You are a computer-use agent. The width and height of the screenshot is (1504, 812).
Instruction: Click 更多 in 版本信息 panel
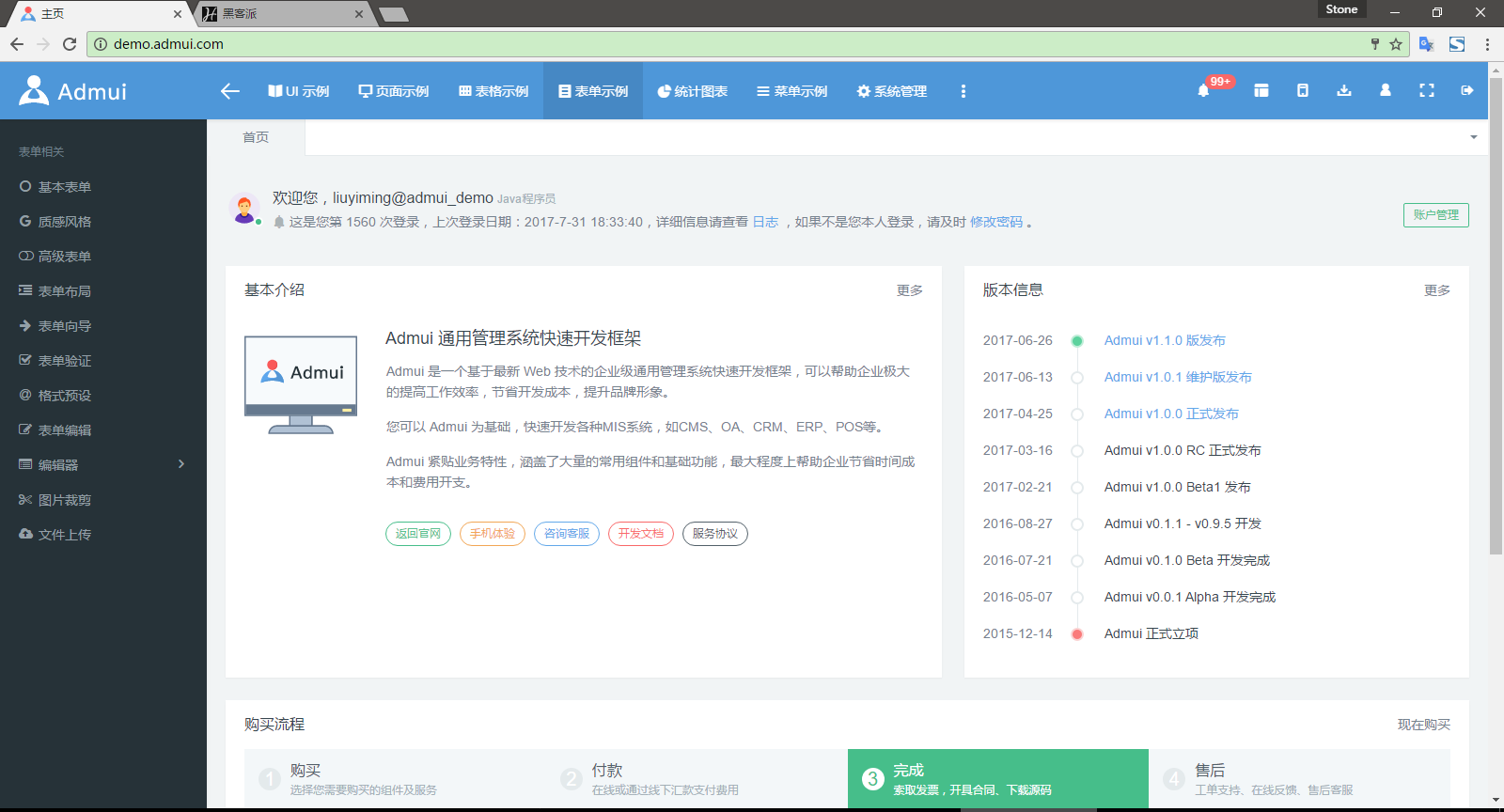tap(1437, 290)
